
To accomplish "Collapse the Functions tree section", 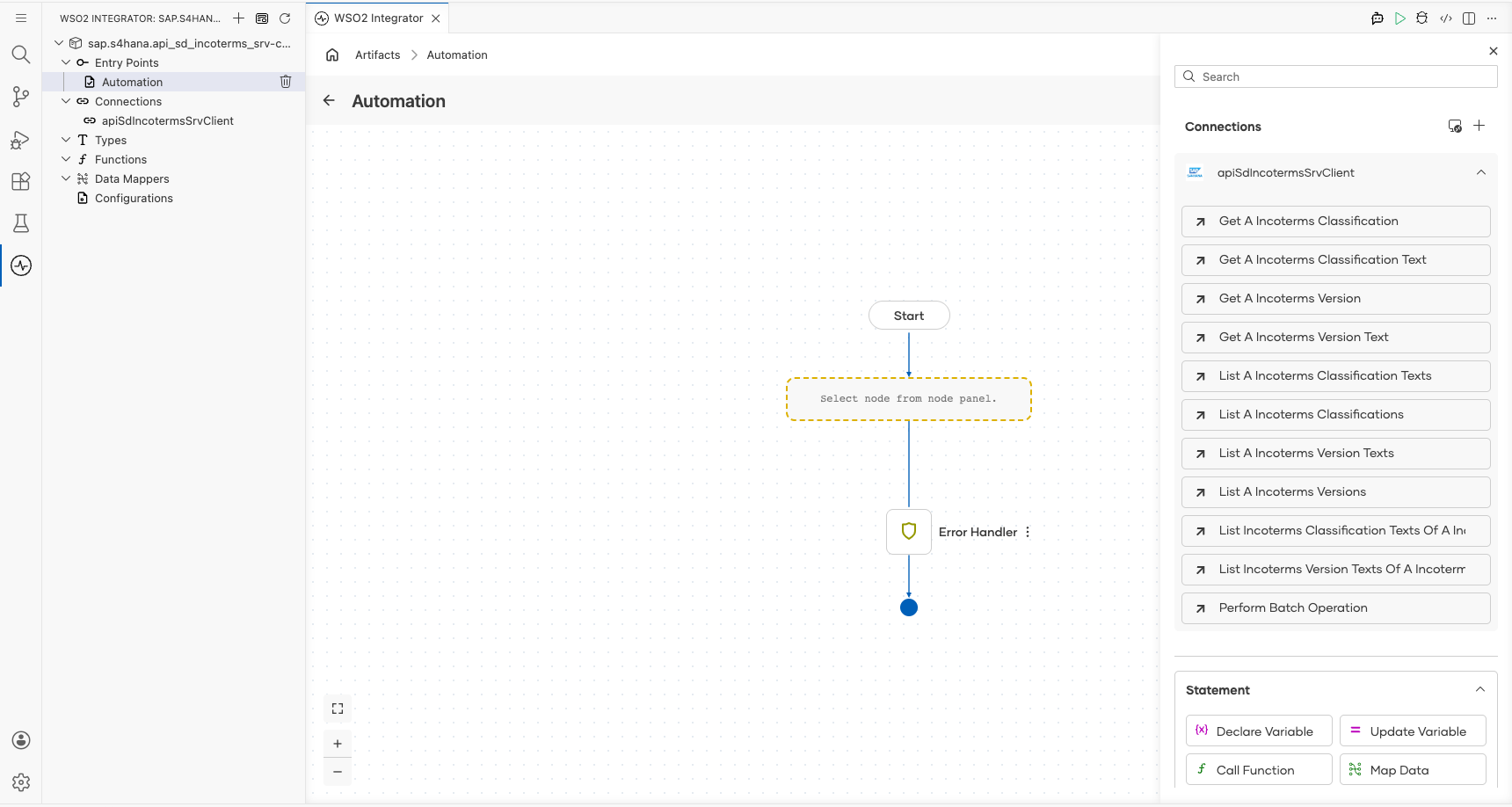I will (66, 159).
